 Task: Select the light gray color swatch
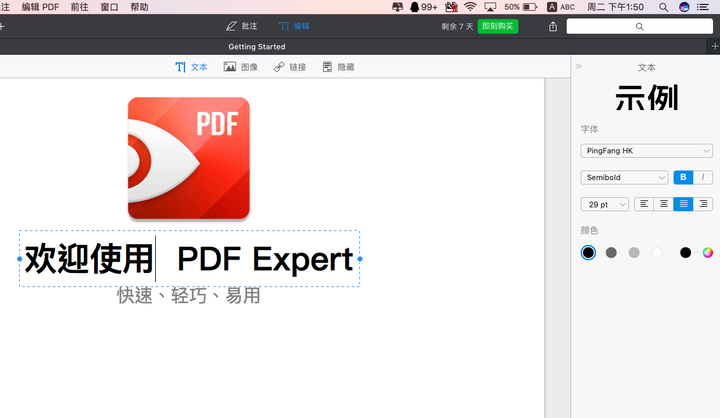634,253
